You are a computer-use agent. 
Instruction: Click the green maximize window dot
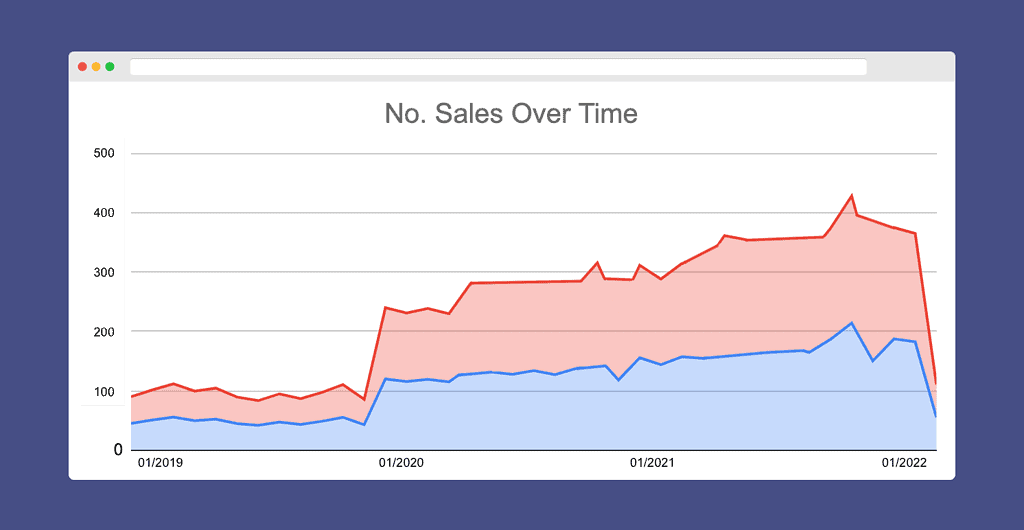click(x=110, y=67)
